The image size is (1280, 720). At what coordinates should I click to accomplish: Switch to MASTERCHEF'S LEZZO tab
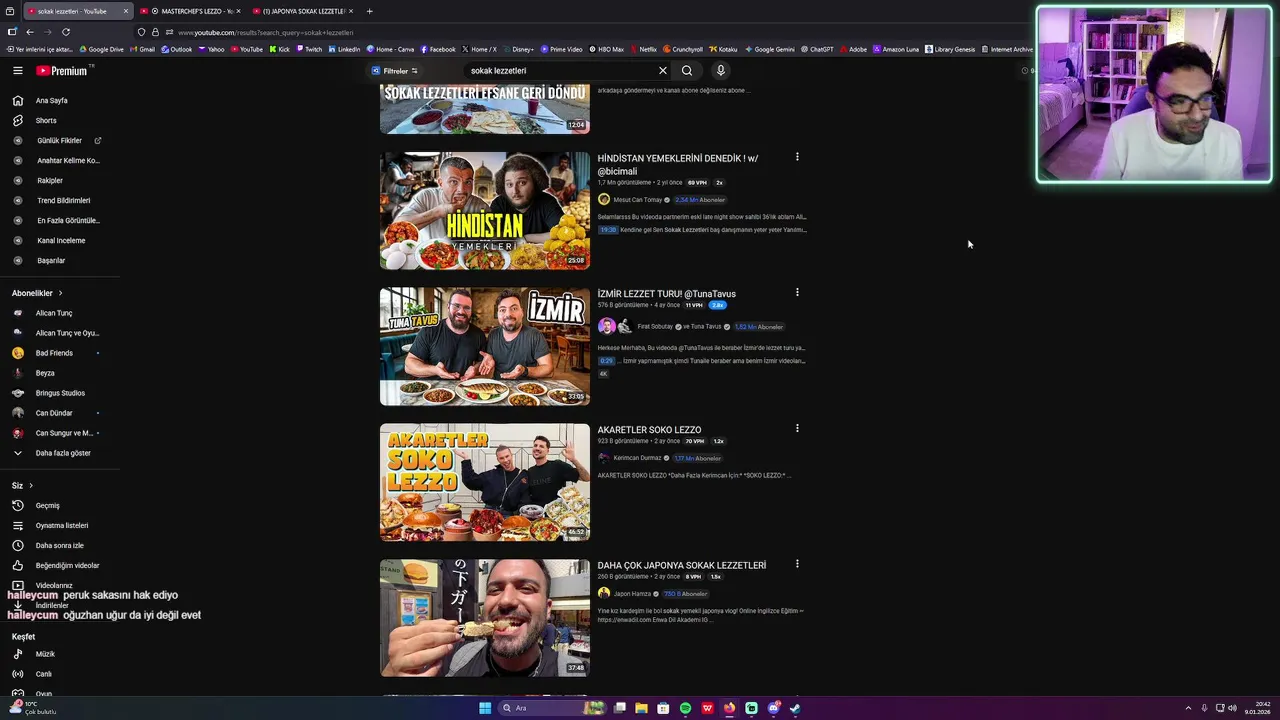190,11
